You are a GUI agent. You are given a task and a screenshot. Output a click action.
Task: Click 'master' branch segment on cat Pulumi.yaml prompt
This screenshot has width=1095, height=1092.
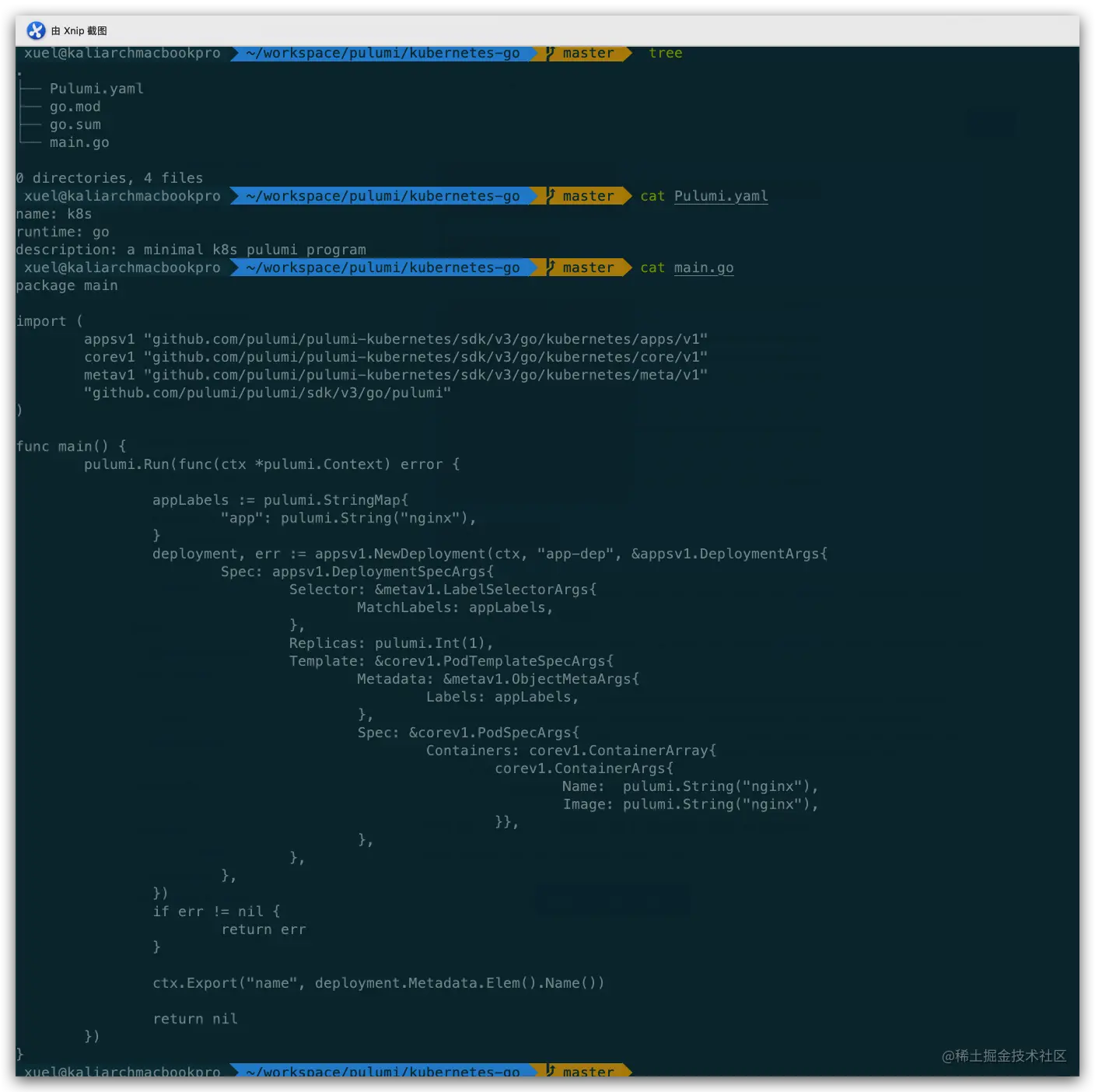click(589, 196)
